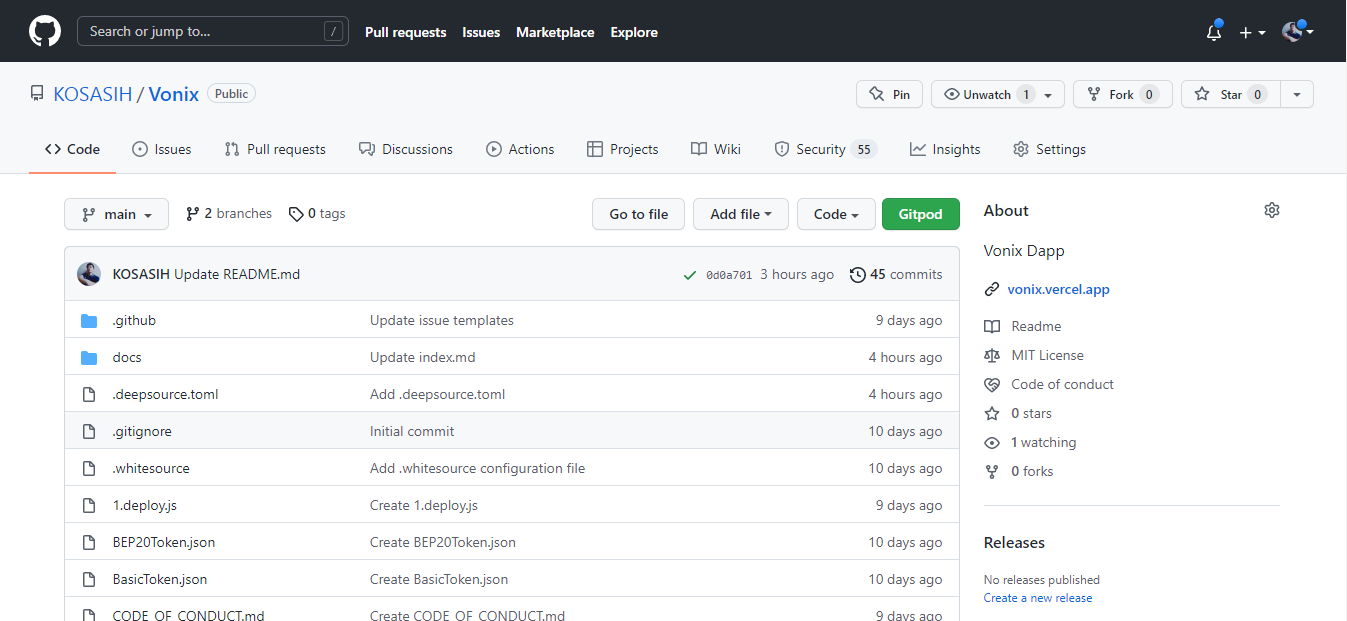Image resolution: width=1347 pixels, height=621 pixels.
Task: View the MIT License link
Action: [x=1047, y=355]
